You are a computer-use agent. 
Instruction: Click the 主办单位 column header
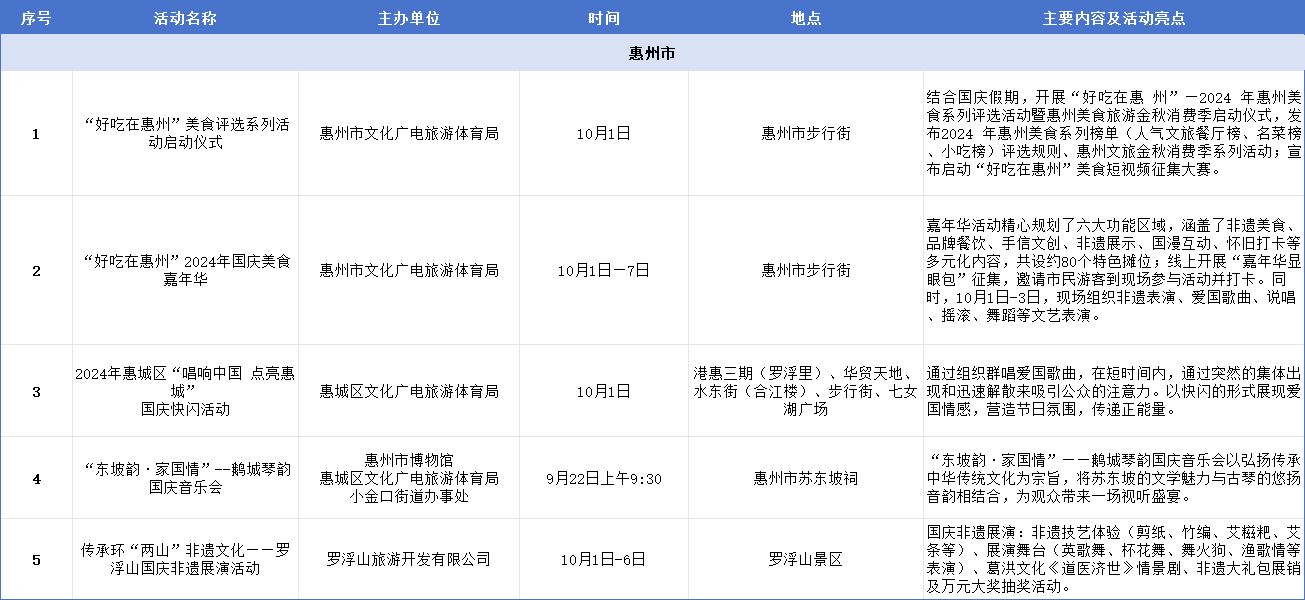[409, 19]
